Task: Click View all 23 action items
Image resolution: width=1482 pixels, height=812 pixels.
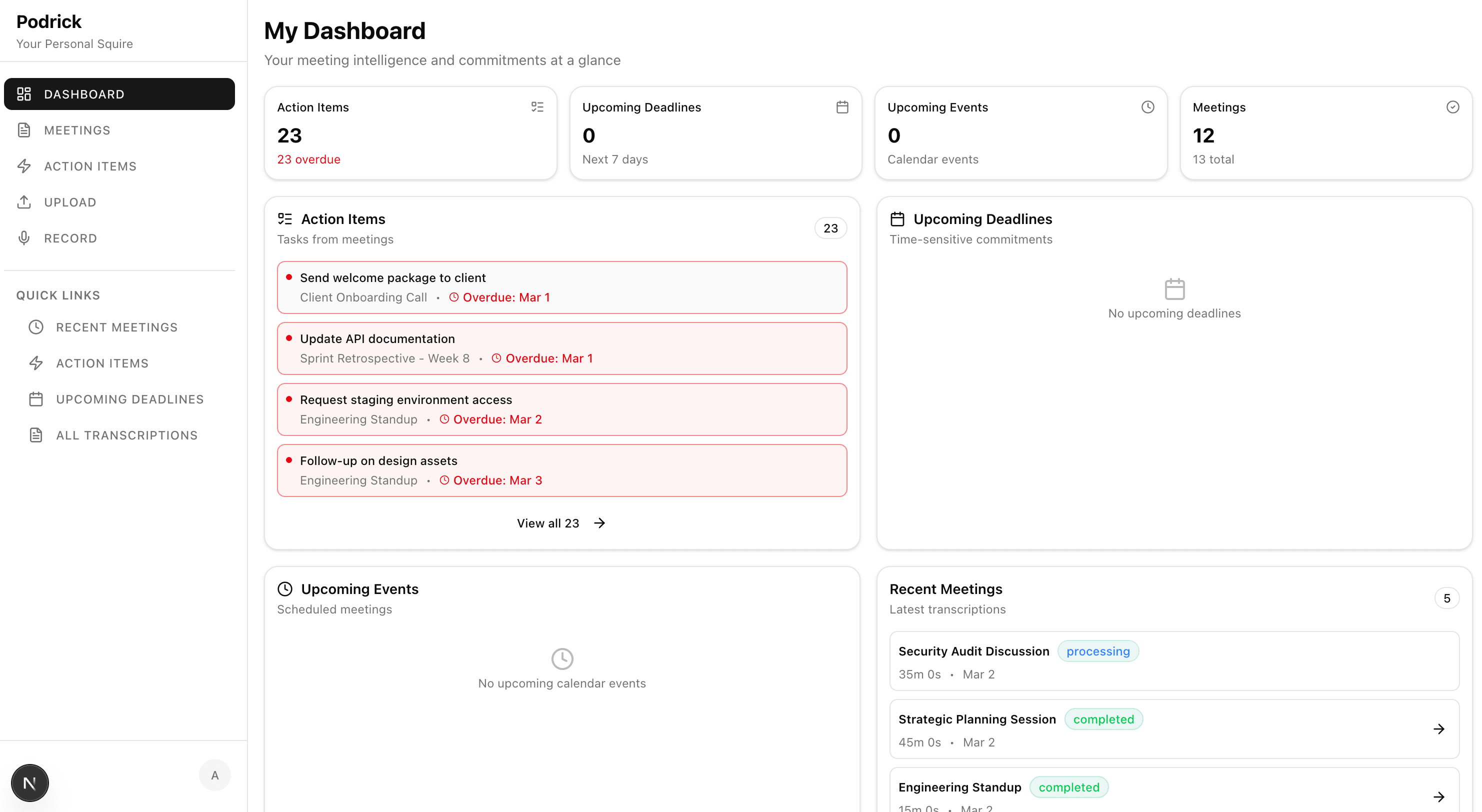Action: pyautogui.click(x=561, y=522)
